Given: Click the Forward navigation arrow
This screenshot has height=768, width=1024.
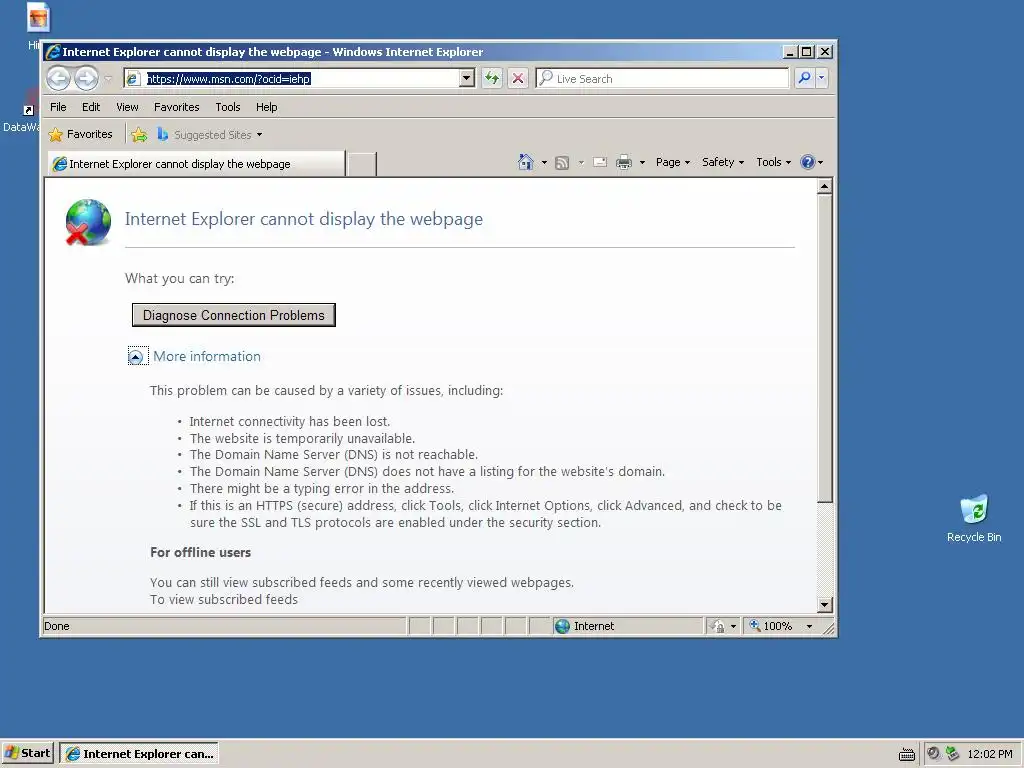Looking at the screenshot, I should click(86, 79).
